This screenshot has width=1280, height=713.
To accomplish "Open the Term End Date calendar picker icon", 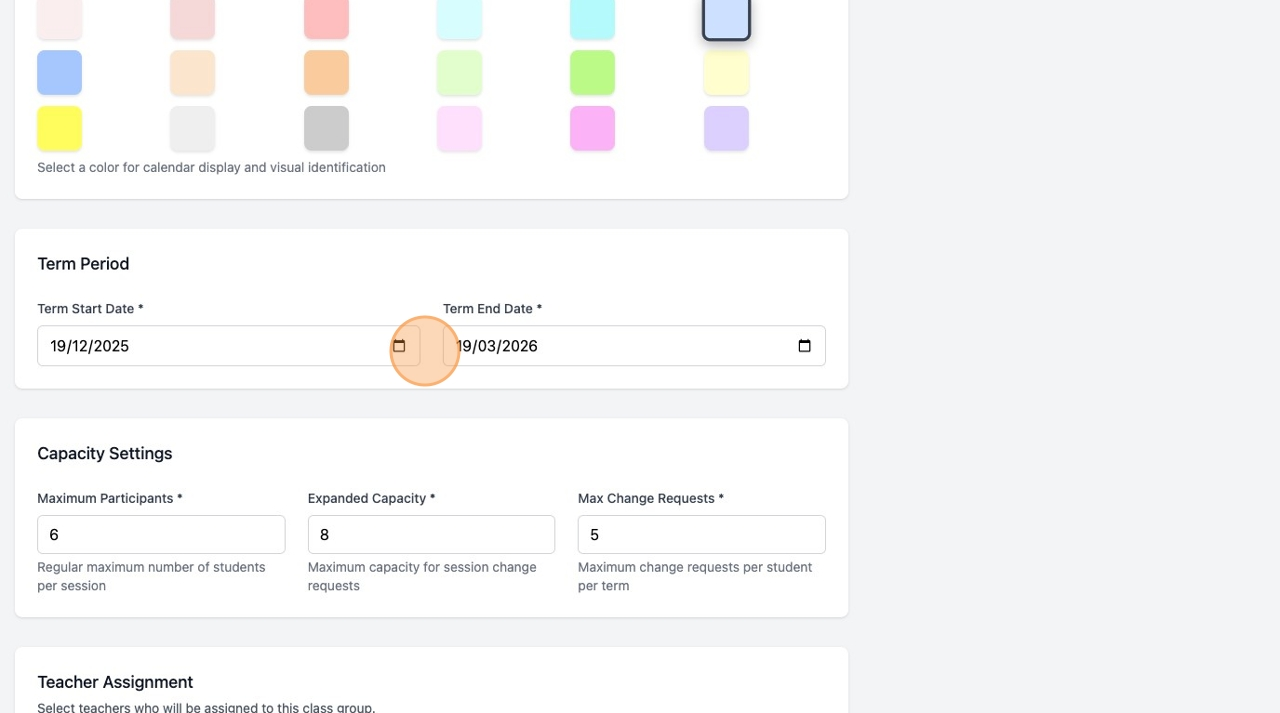I will [804, 346].
